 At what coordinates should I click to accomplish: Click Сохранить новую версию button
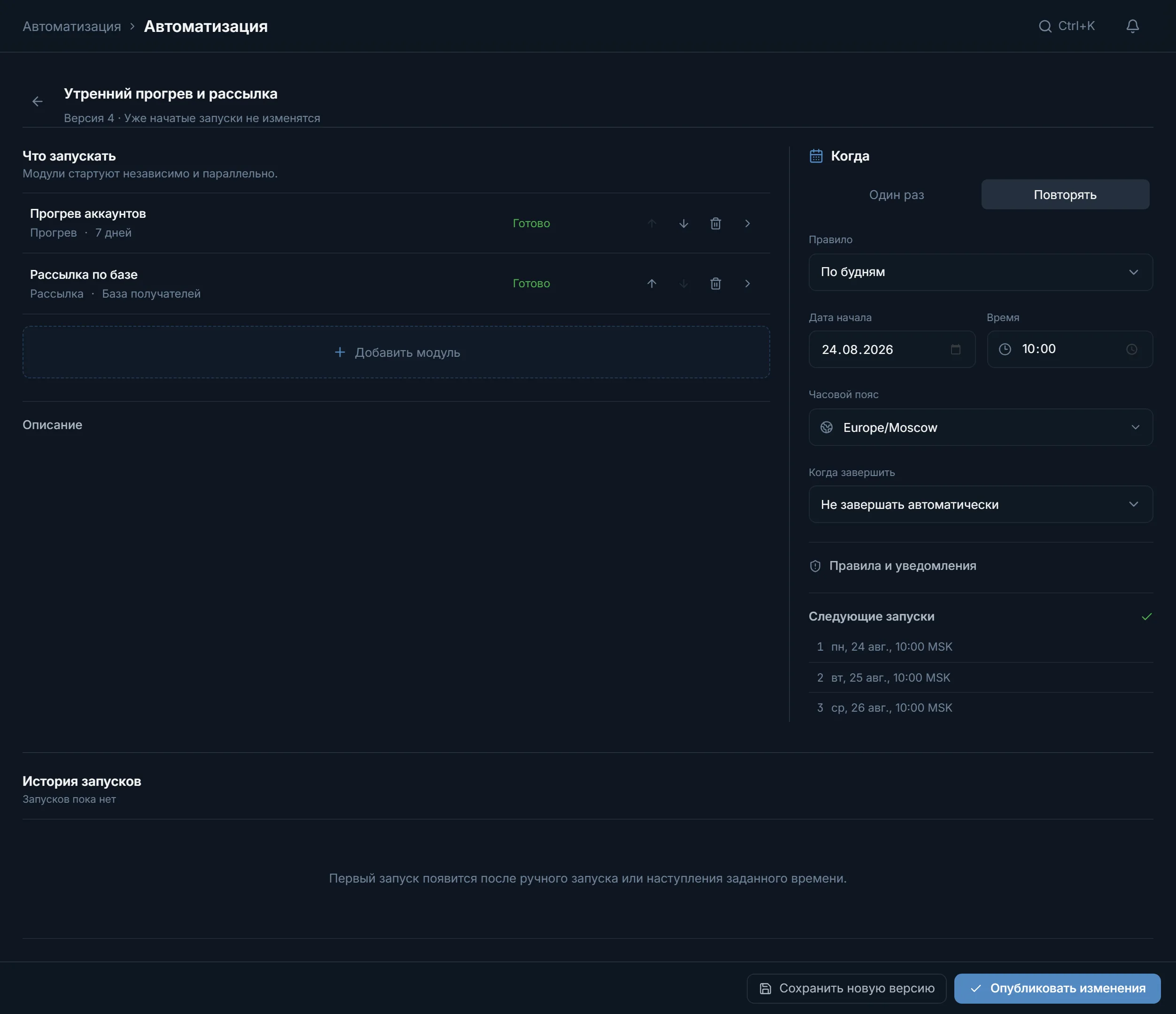click(846, 989)
